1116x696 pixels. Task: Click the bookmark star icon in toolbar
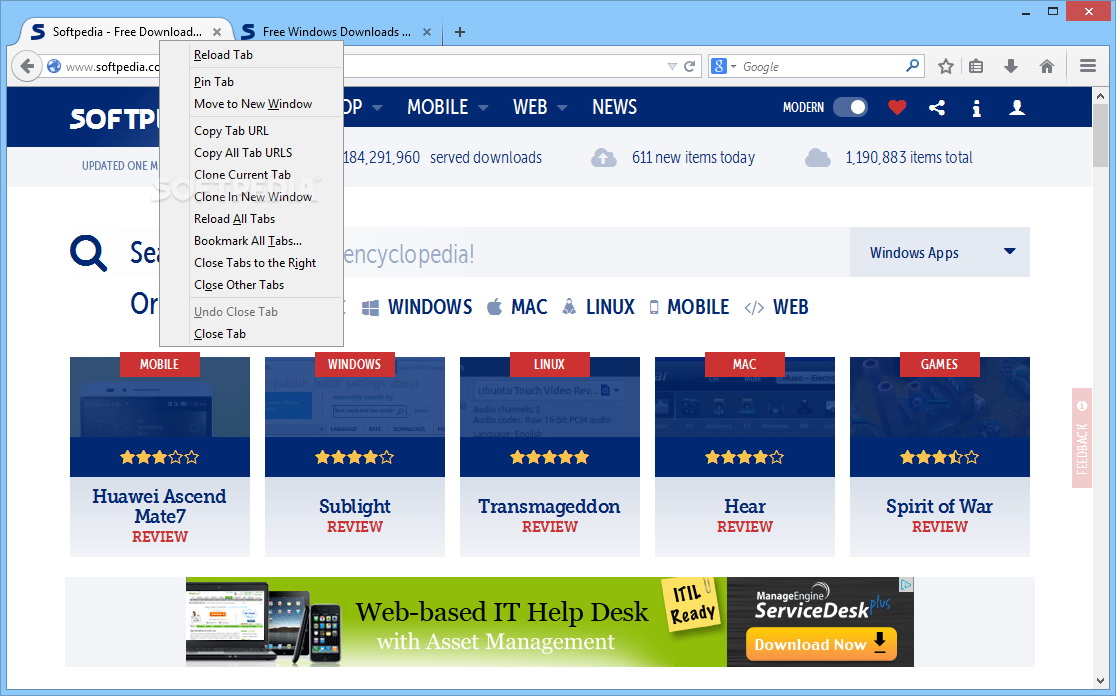coord(946,67)
